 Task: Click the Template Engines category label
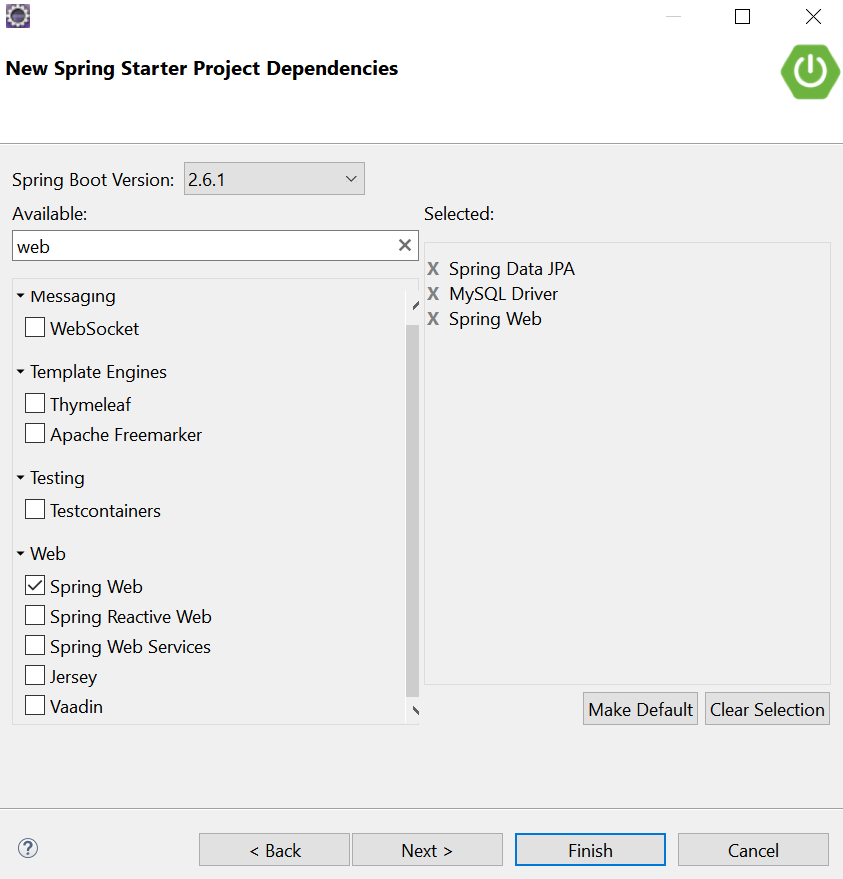click(x=99, y=372)
